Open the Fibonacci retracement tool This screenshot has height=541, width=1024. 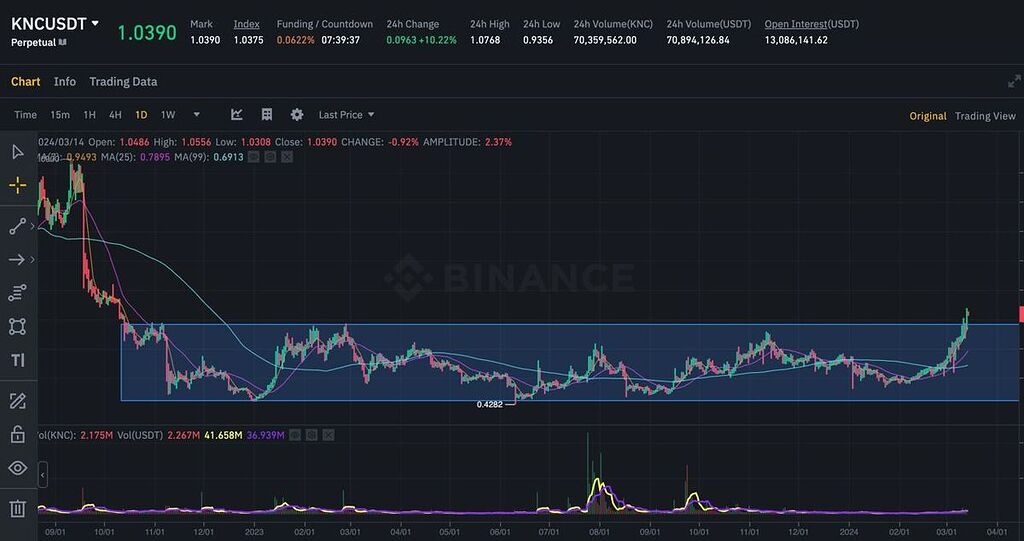(18, 293)
